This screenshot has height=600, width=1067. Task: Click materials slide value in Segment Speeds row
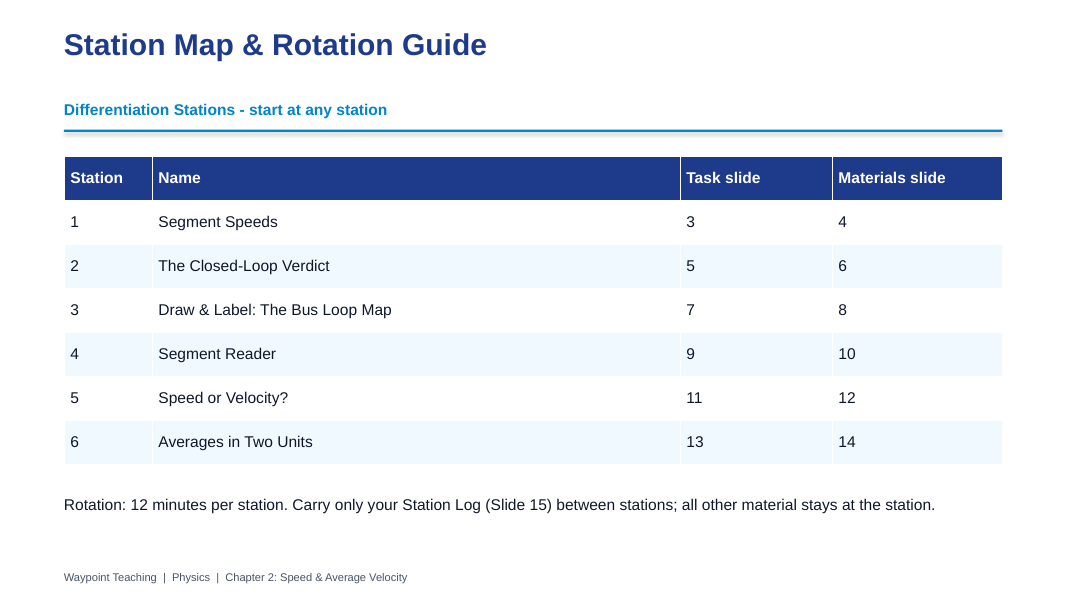[x=917, y=222]
